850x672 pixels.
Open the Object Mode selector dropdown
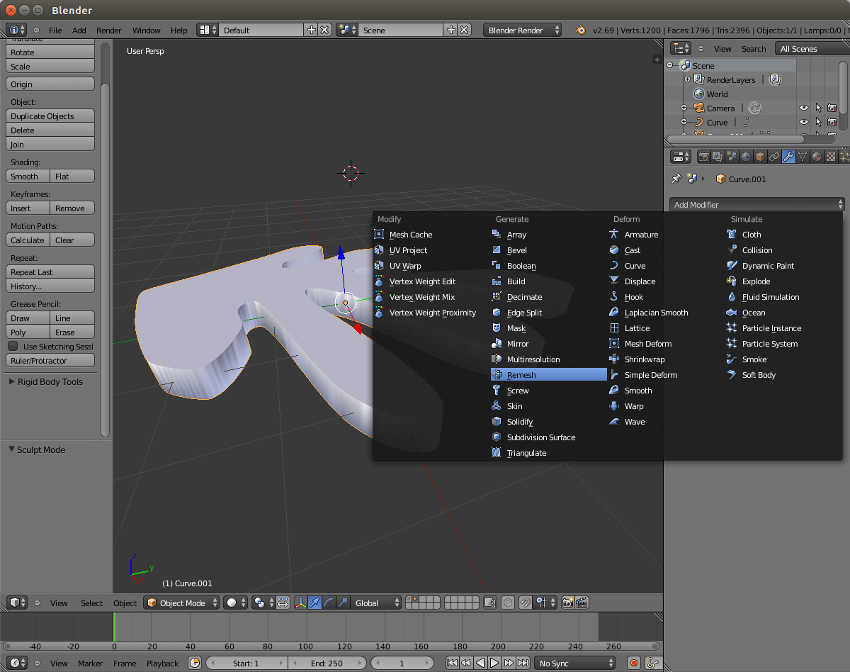[x=181, y=603]
